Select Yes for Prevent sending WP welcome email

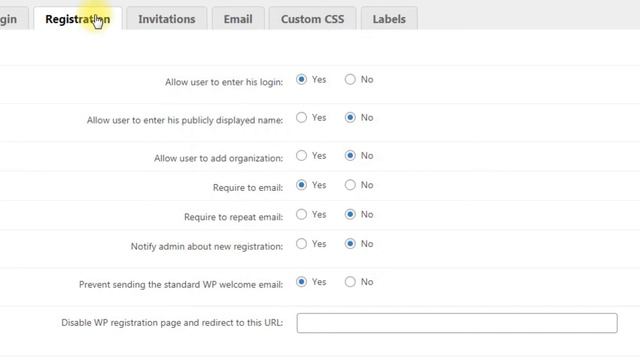tap(301, 282)
